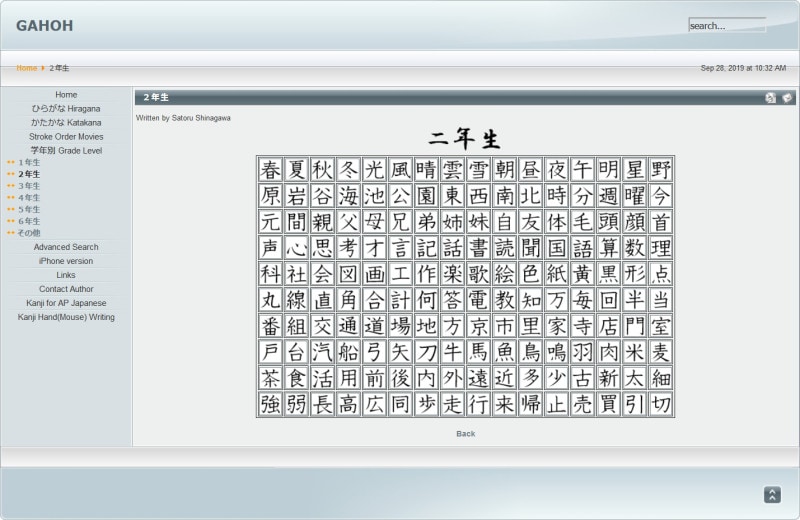Open ひらがな Hiragana menu item
Viewport: 800px width, 520px height.
coord(66,109)
